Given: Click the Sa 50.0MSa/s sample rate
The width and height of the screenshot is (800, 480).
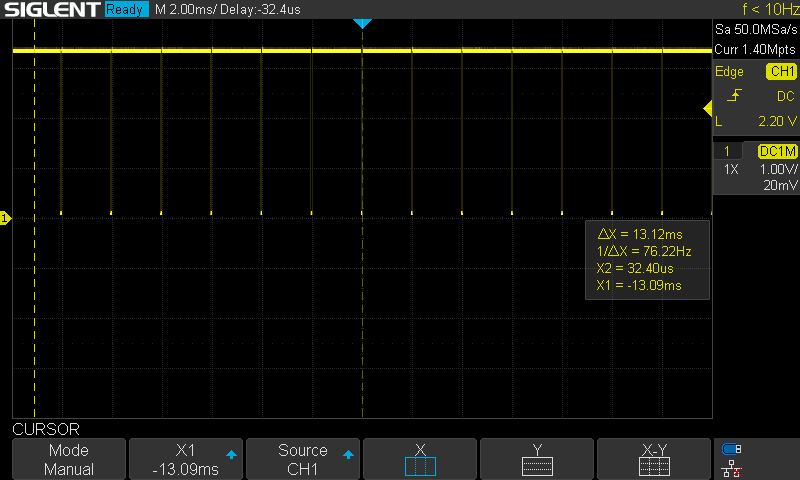Looking at the screenshot, I should (756, 30).
